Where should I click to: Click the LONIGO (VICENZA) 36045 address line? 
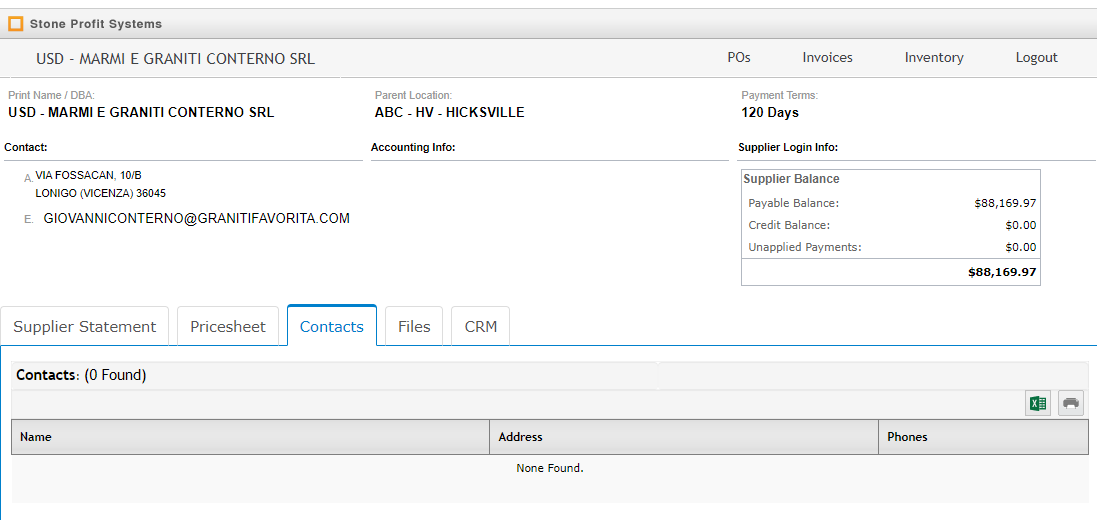tap(101, 193)
